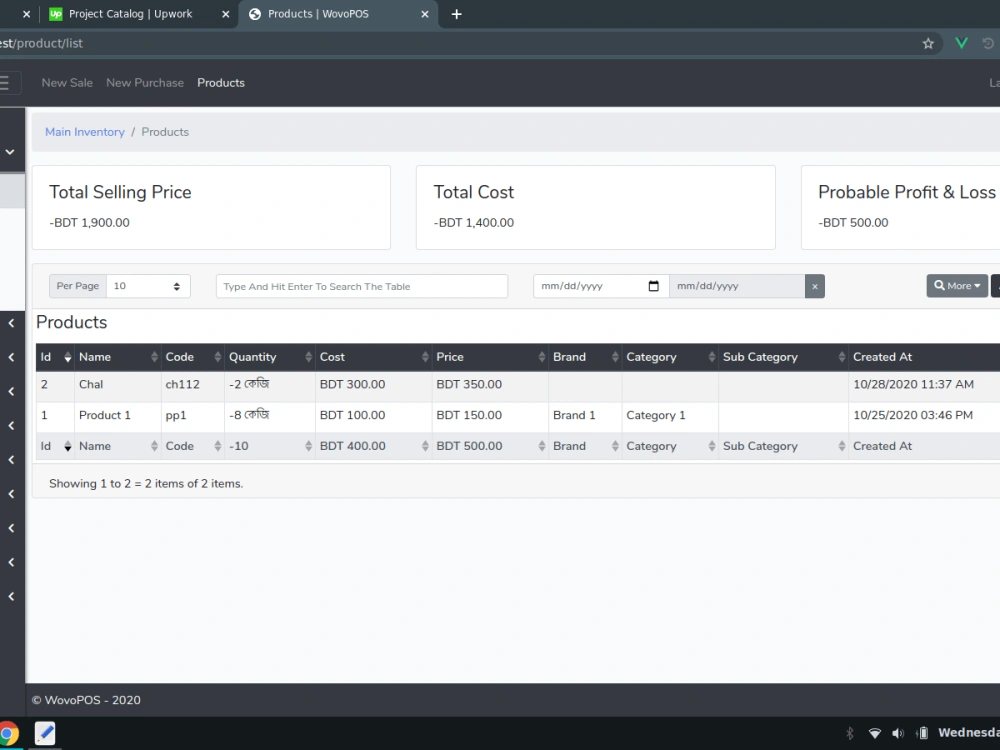Open the Per Page dropdown
The image size is (1000, 750).
148,286
